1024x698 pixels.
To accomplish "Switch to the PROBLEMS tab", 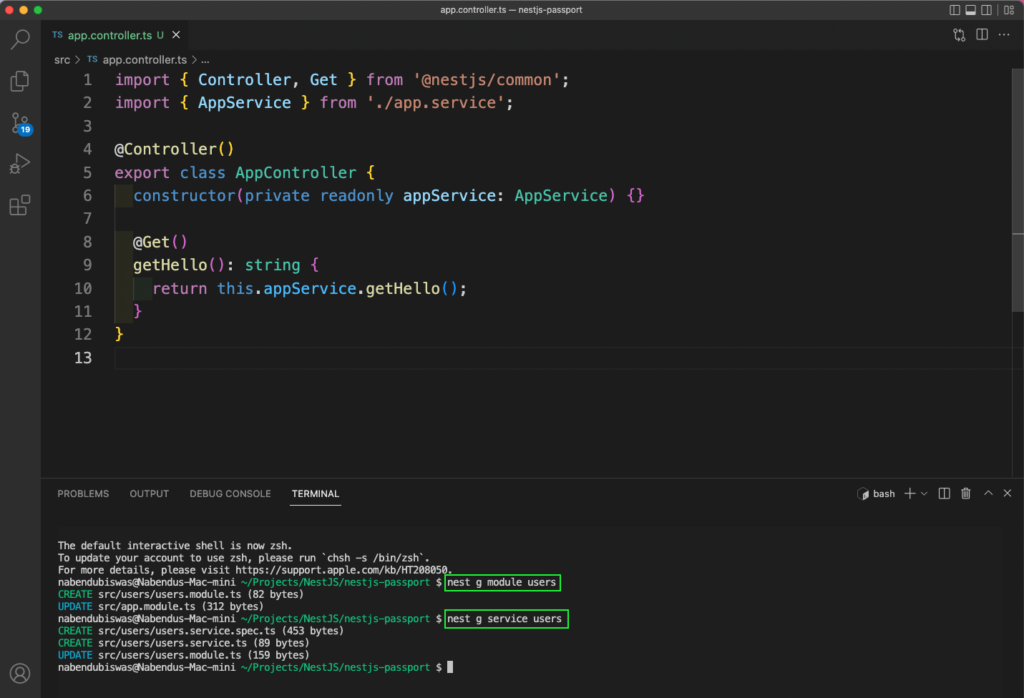I will click(83, 494).
